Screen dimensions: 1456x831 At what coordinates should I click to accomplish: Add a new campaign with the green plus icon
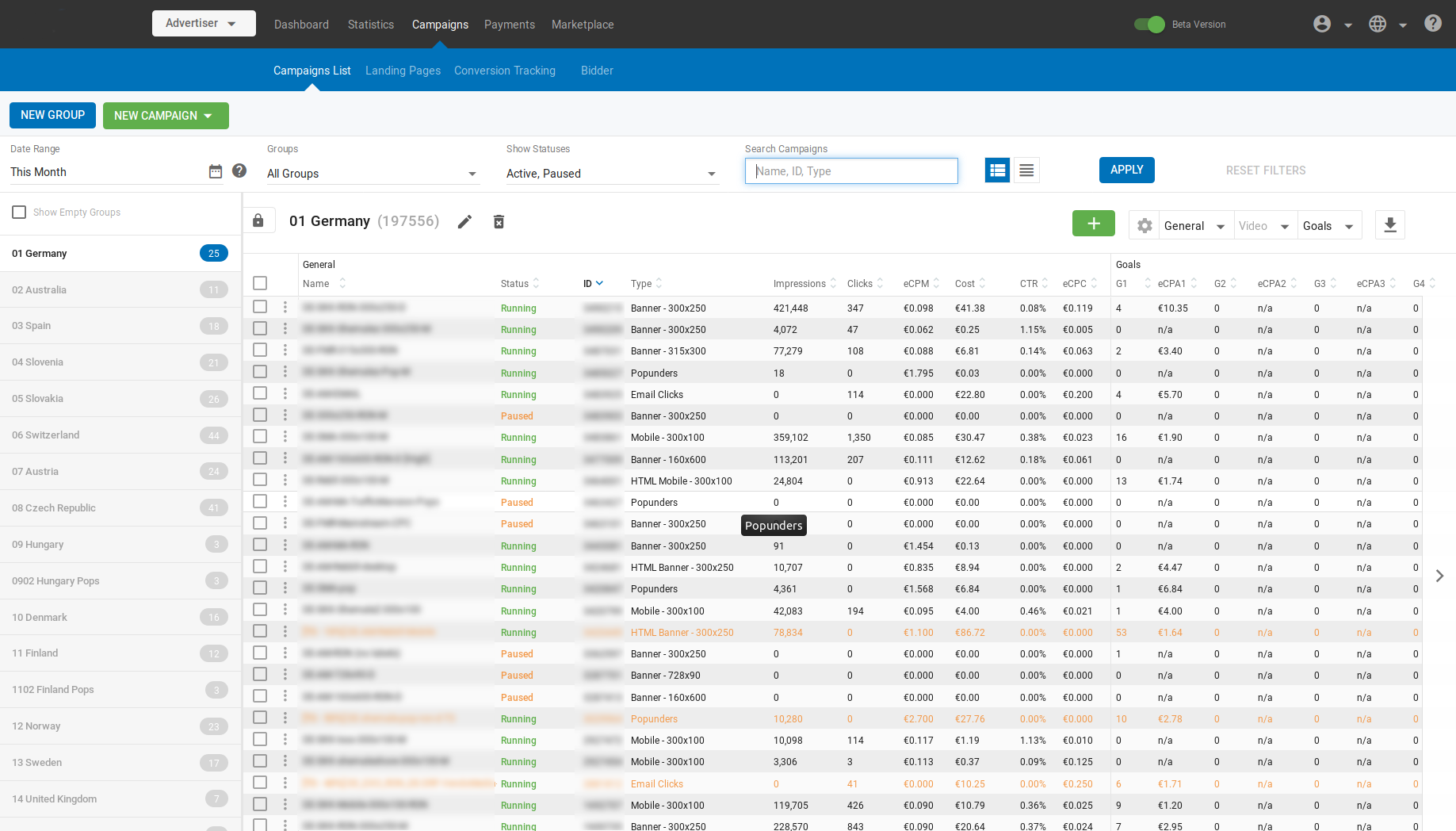[1093, 224]
